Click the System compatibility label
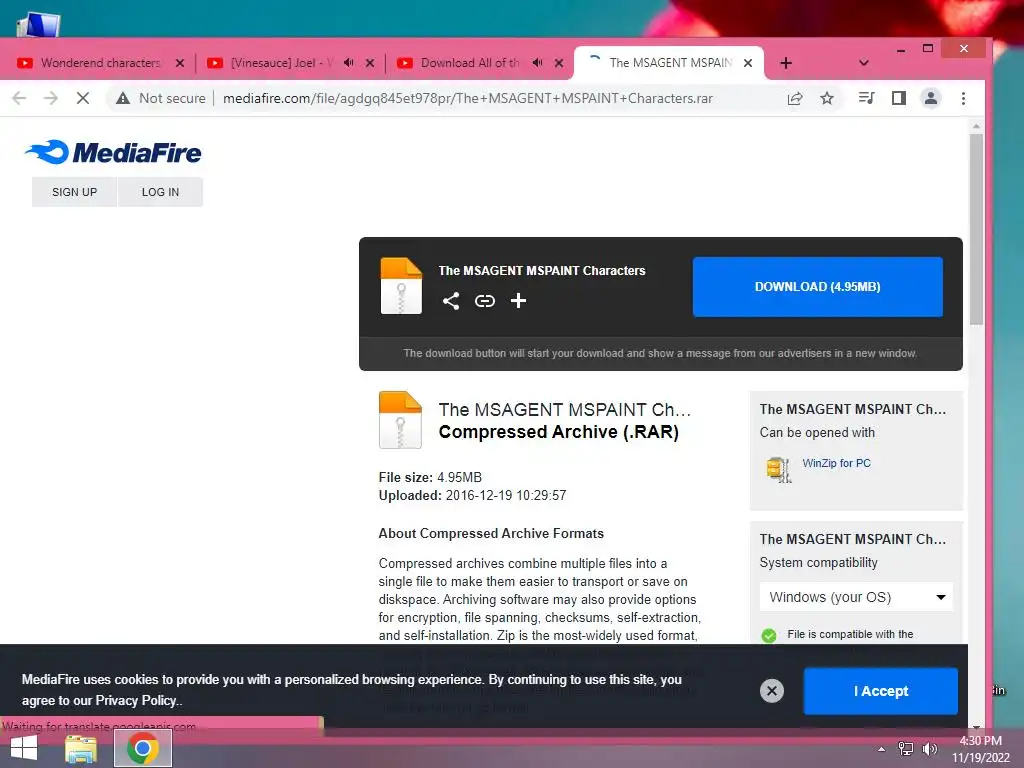1024x768 pixels. coord(818,562)
